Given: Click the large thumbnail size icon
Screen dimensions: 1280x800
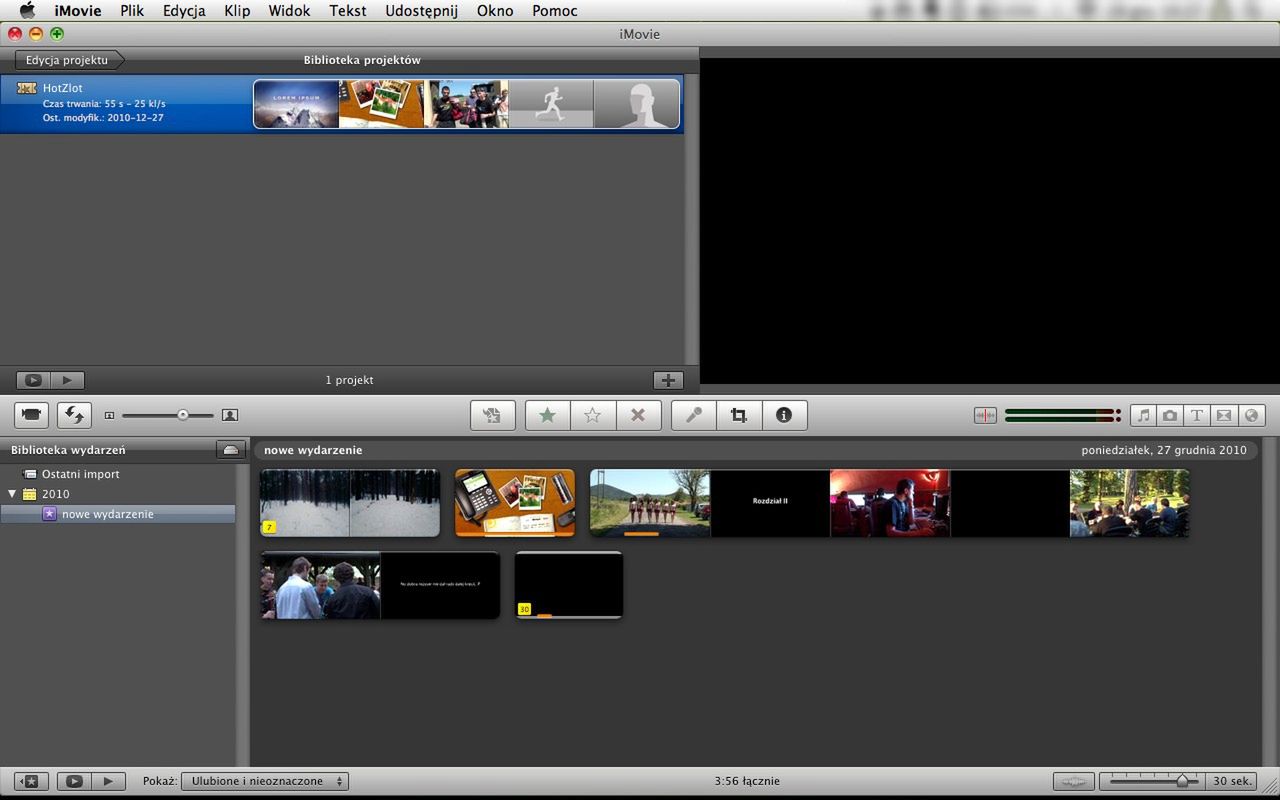Looking at the screenshot, I should click(x=229, y=415).
